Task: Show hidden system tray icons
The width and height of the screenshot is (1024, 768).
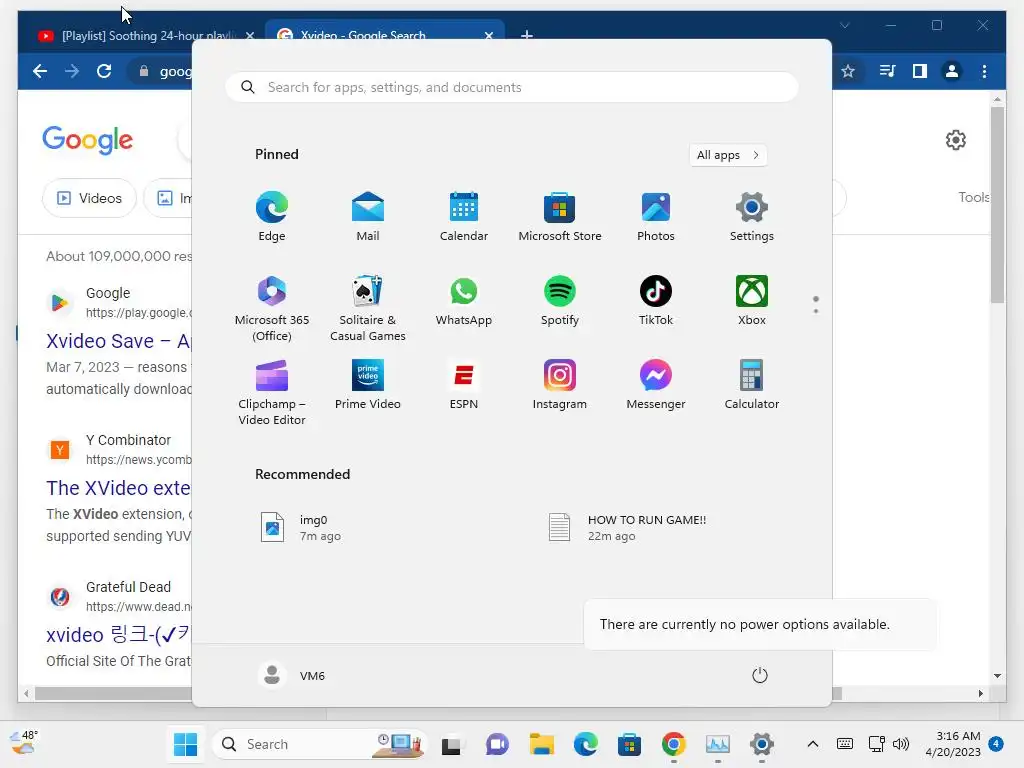Action: tap(812, 744)
